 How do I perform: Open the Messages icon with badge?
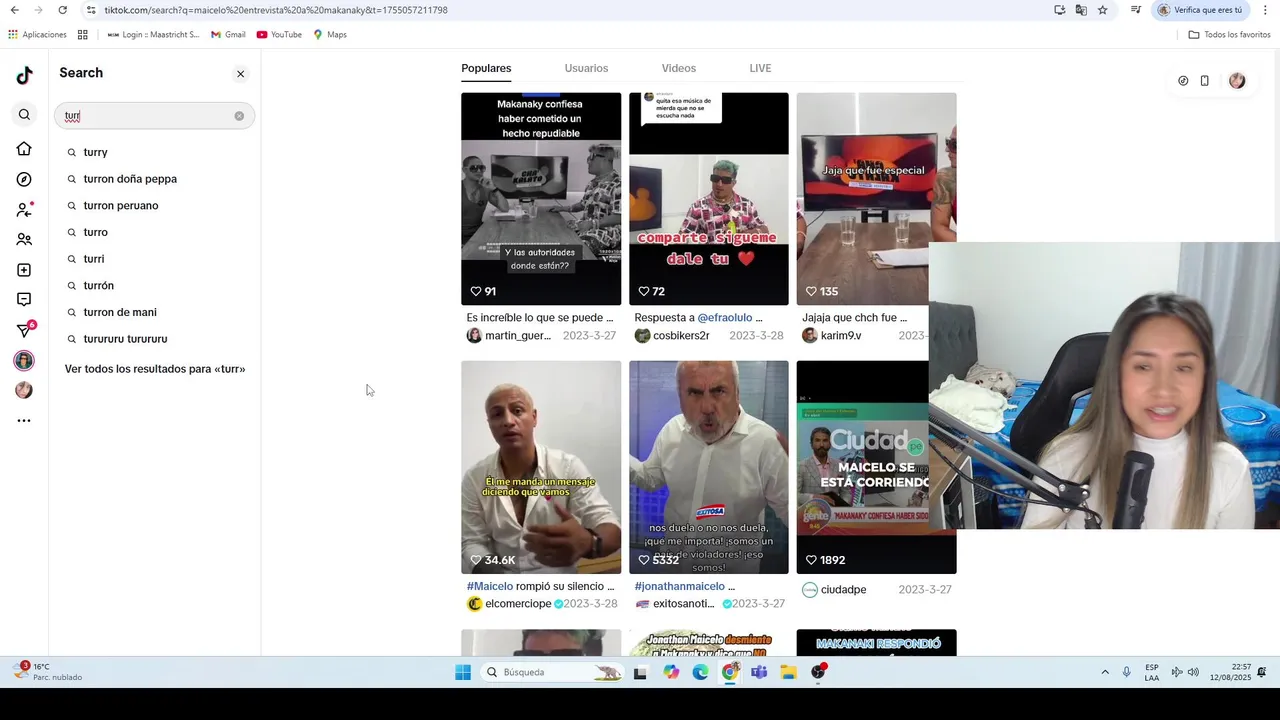(x=25, y=330)
